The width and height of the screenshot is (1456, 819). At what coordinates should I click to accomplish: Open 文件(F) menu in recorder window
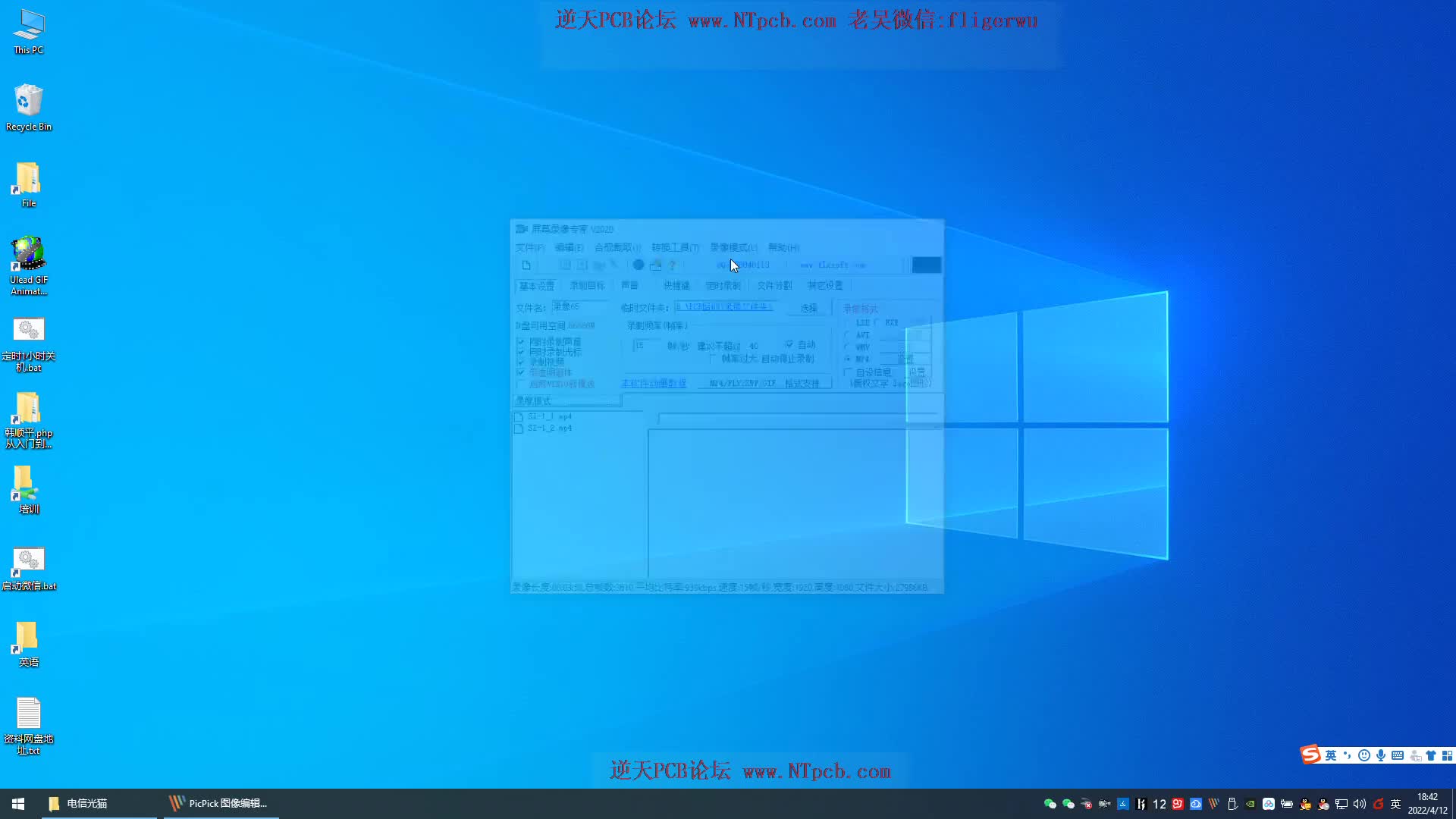click(530, 248)
